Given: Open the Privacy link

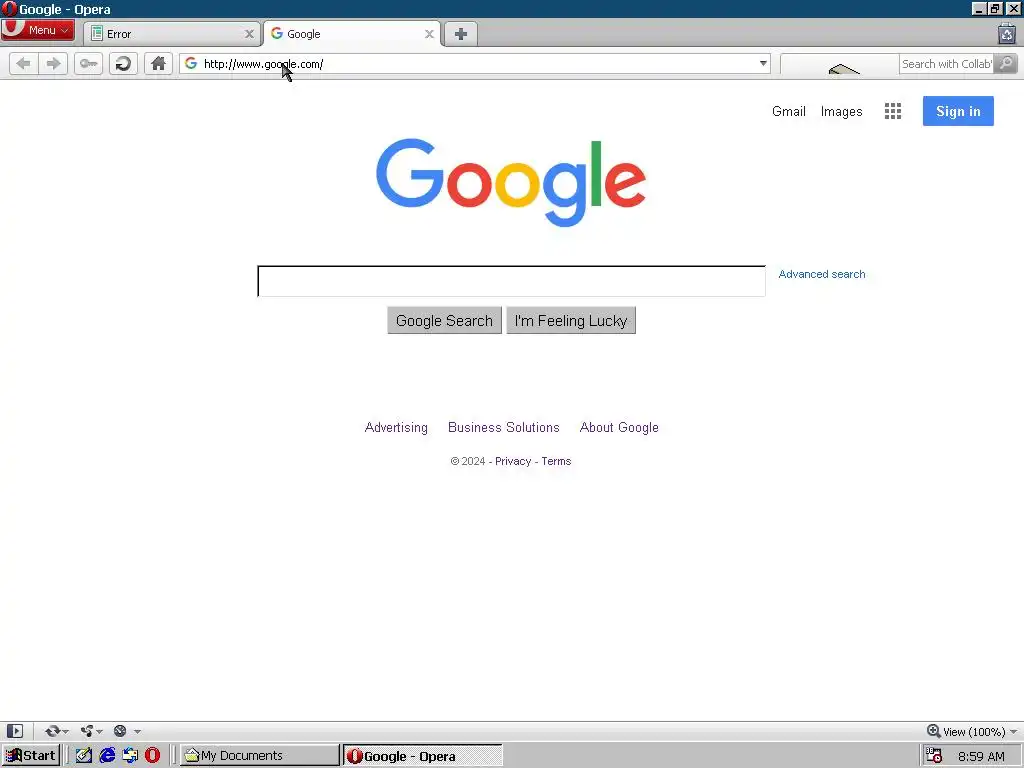Looking at the screenshot, I should (513, 461).
